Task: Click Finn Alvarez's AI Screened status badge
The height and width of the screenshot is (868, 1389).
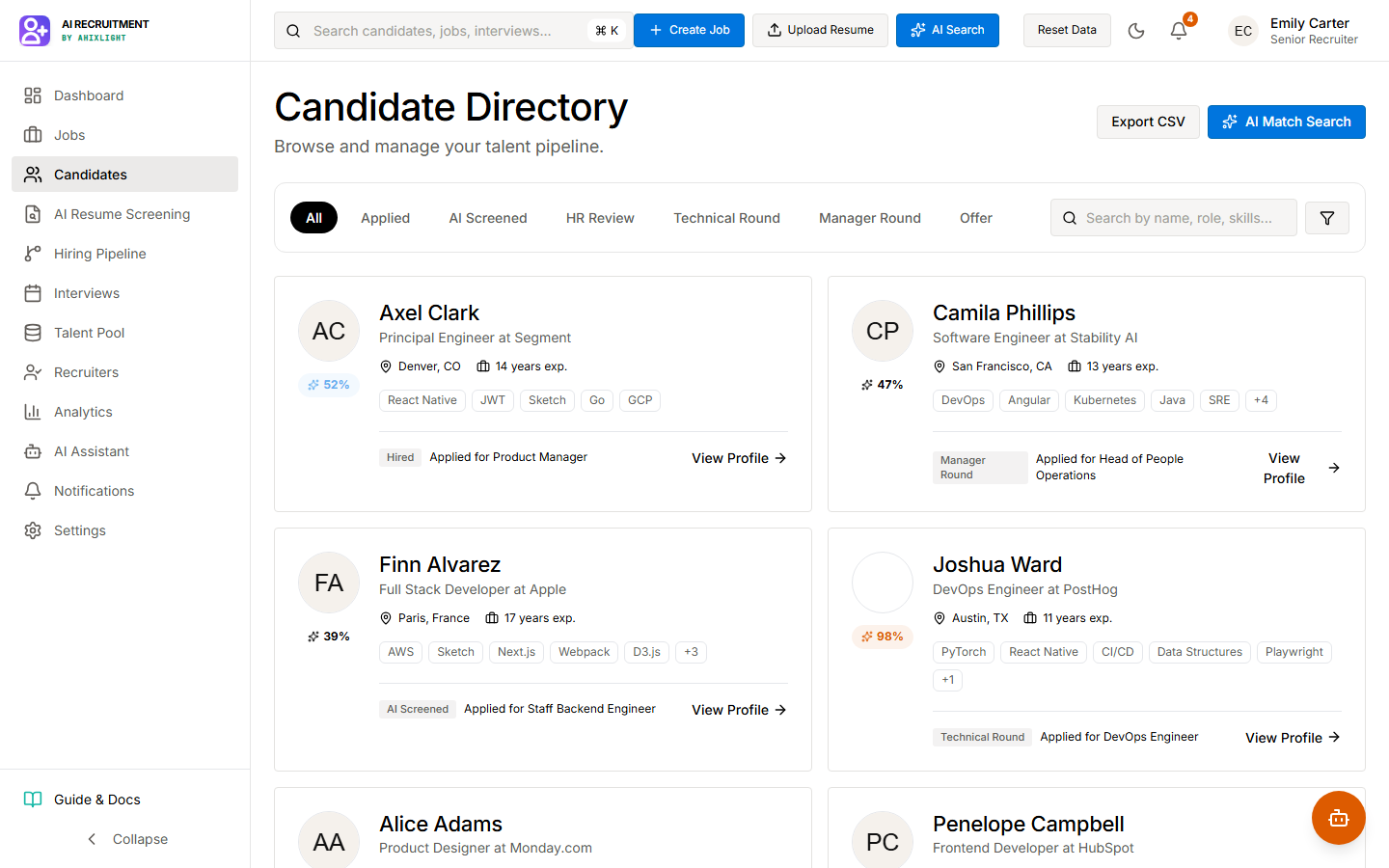Action: [x=418, y=709]
